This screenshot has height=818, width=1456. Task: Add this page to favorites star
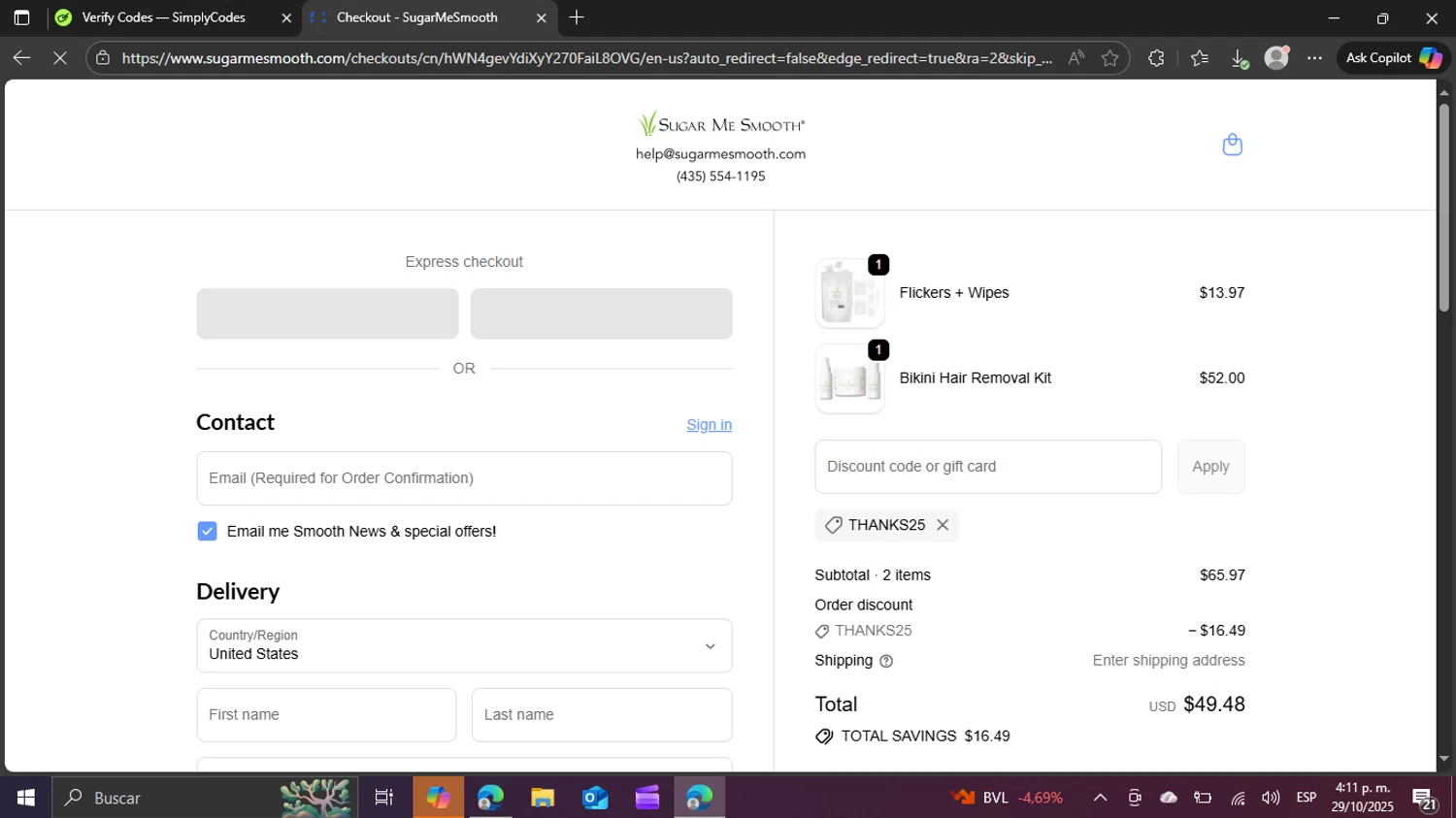[1109, 58]
